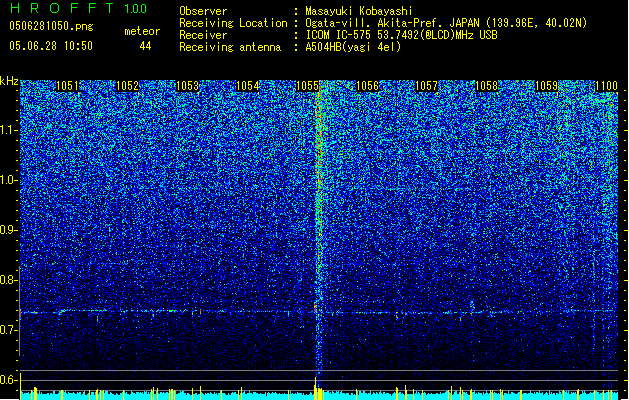Image resolution: width=629 pixels, height=400 pixels.
Task: Click the Receiving antenna label
Action: coord(230,47)
